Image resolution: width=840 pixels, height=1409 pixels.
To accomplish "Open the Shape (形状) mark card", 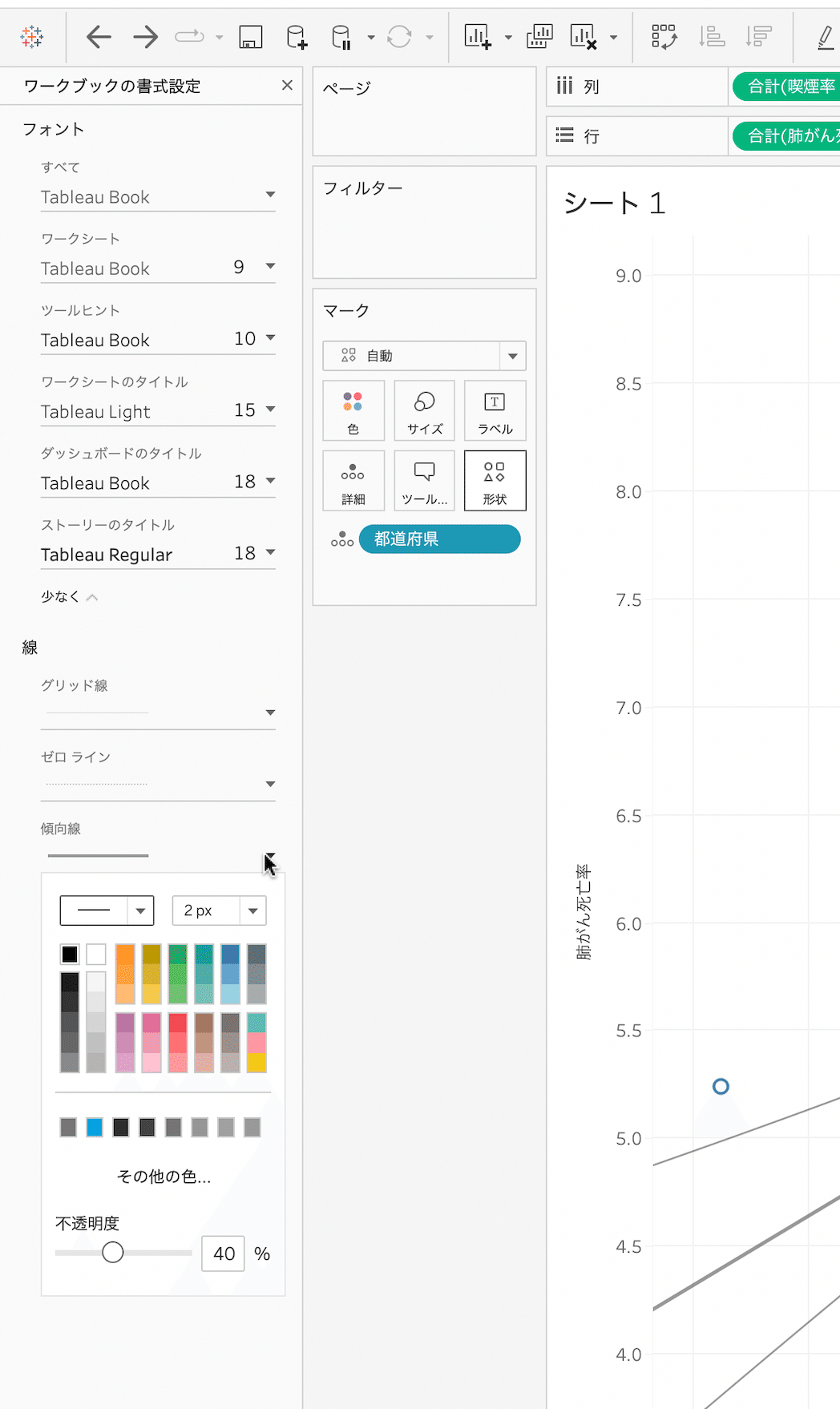I will (x=495, y=481).
